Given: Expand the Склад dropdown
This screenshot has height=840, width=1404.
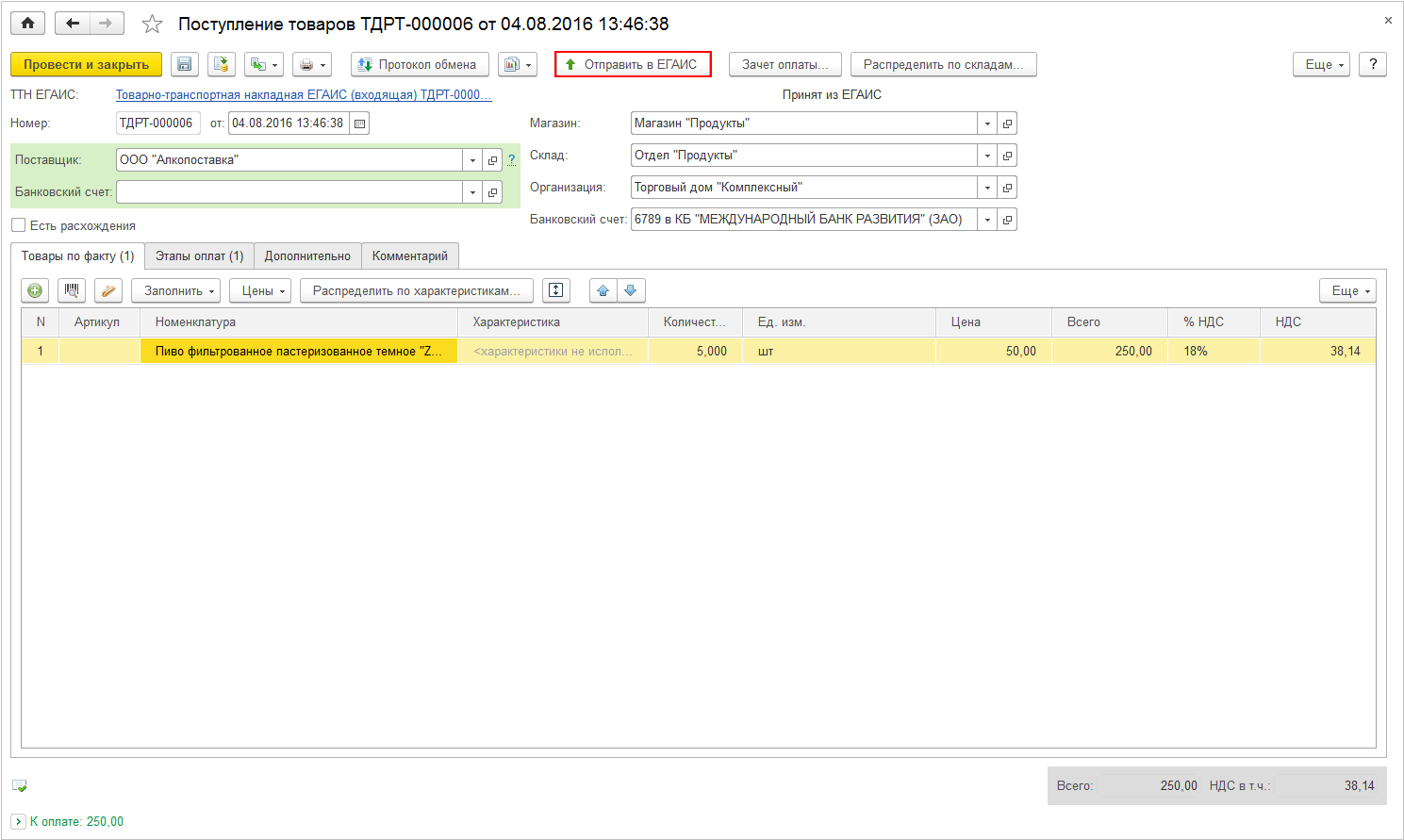Looking at the screenshot, I should [x=987, y=156].
